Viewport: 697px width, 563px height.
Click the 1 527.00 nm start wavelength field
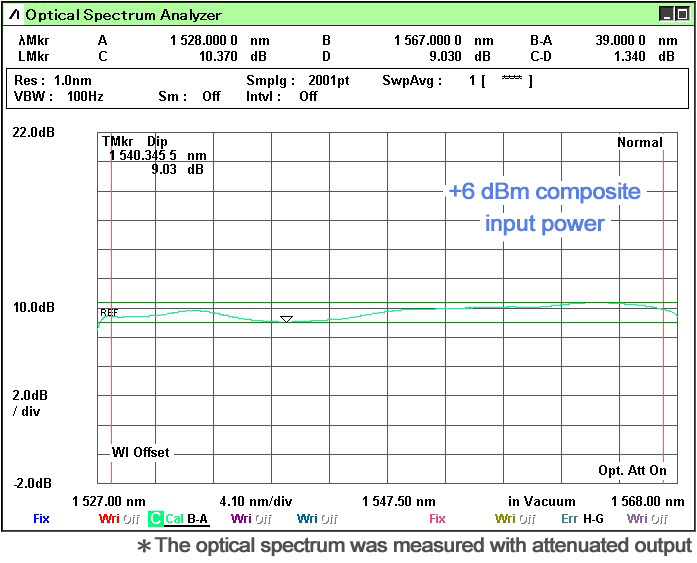click(x=109, y=501)
